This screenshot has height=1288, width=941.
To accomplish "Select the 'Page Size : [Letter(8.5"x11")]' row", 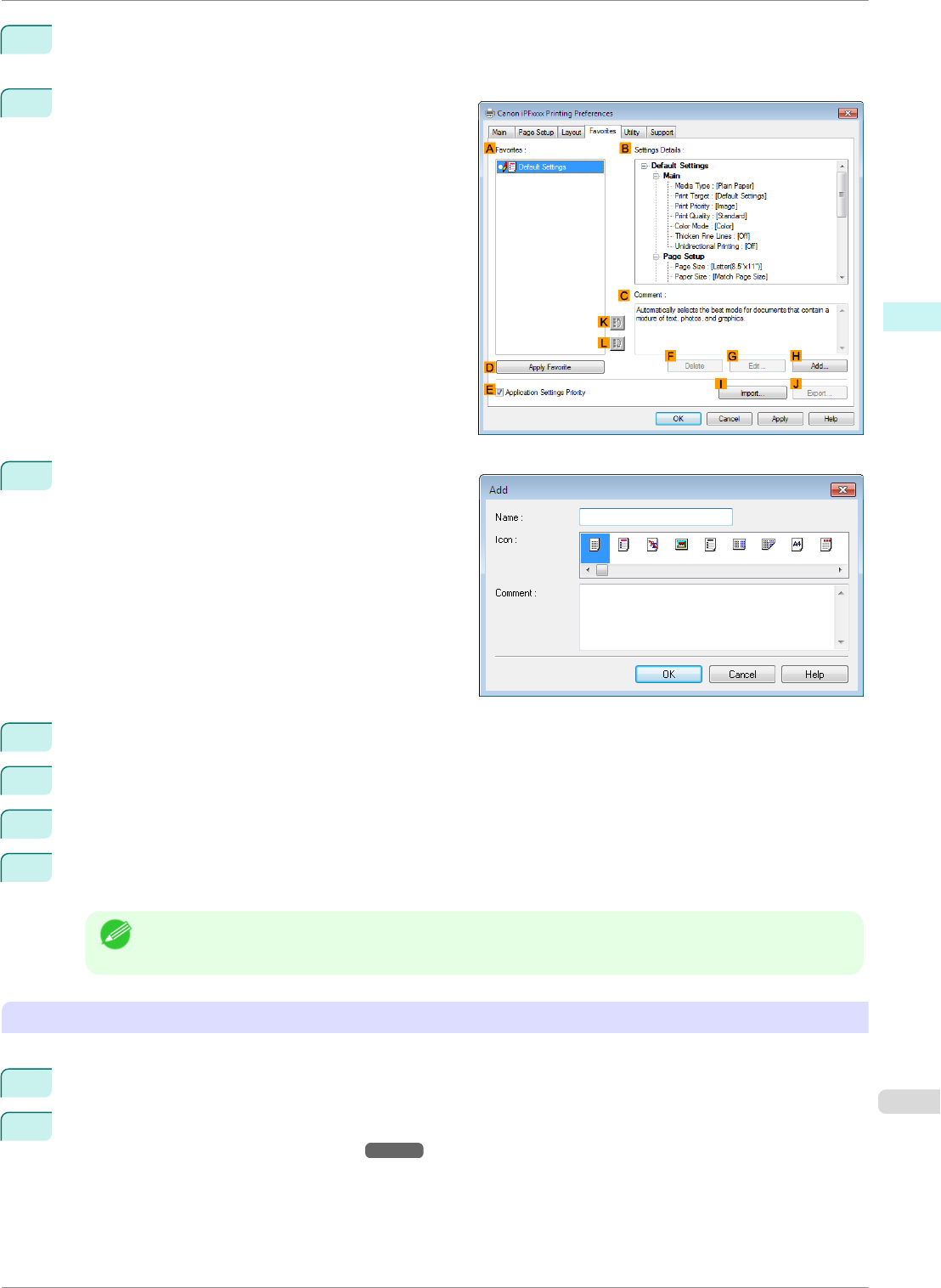I will (718, 267).
